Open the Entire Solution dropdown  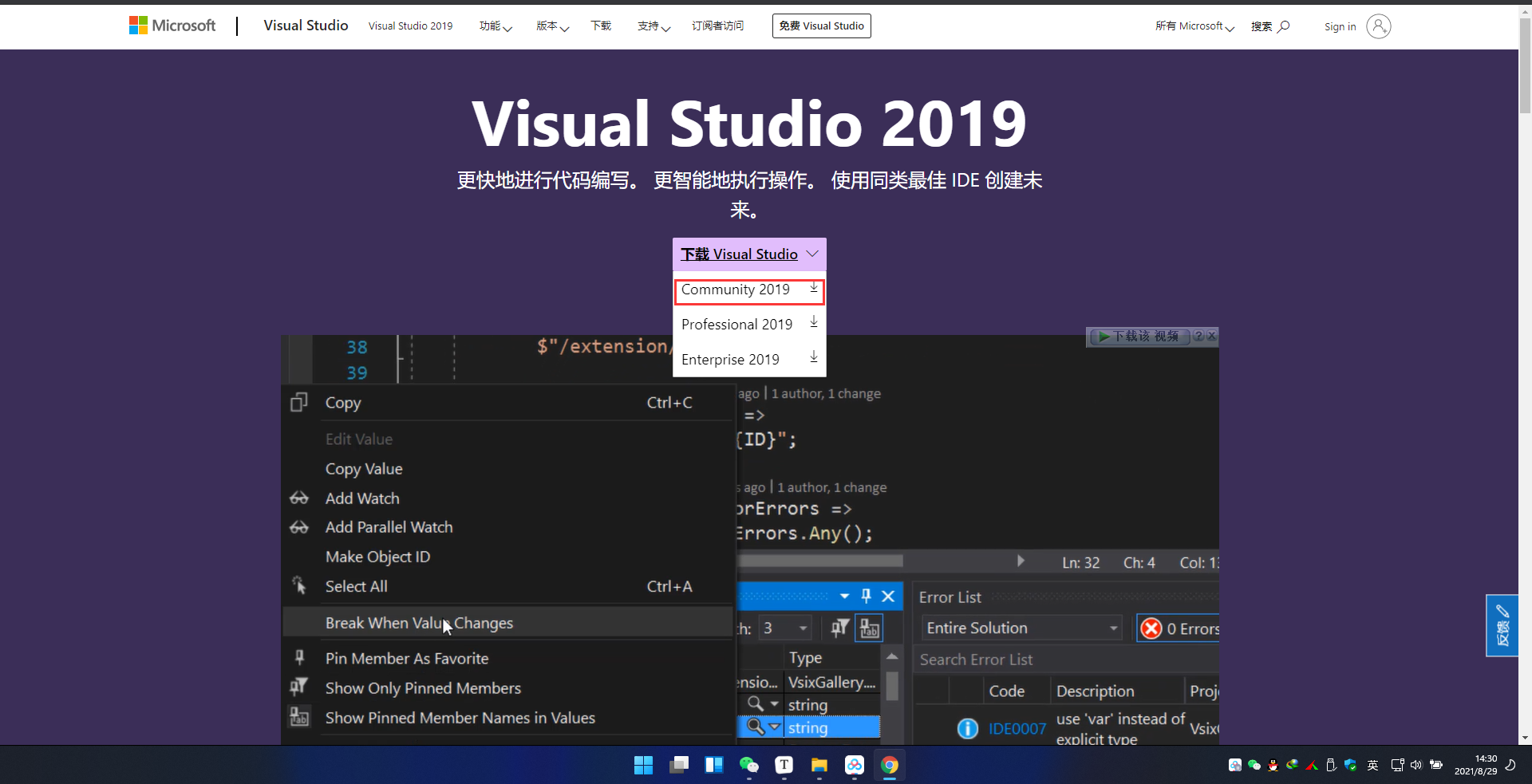coord(1021,628)
